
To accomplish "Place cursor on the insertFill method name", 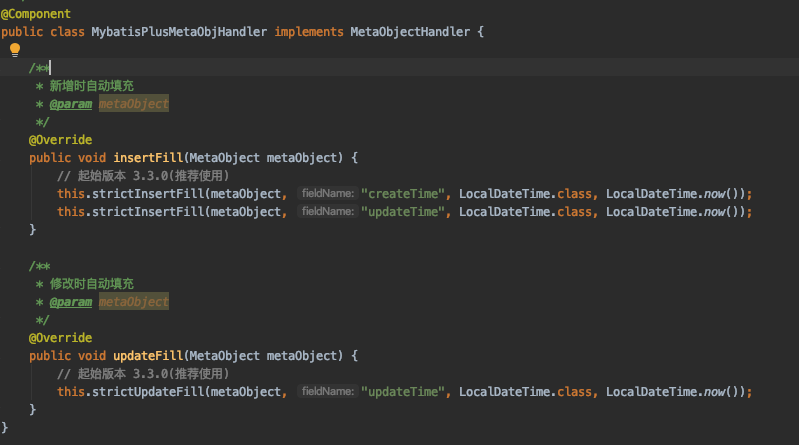I will (x=147, y=158).
